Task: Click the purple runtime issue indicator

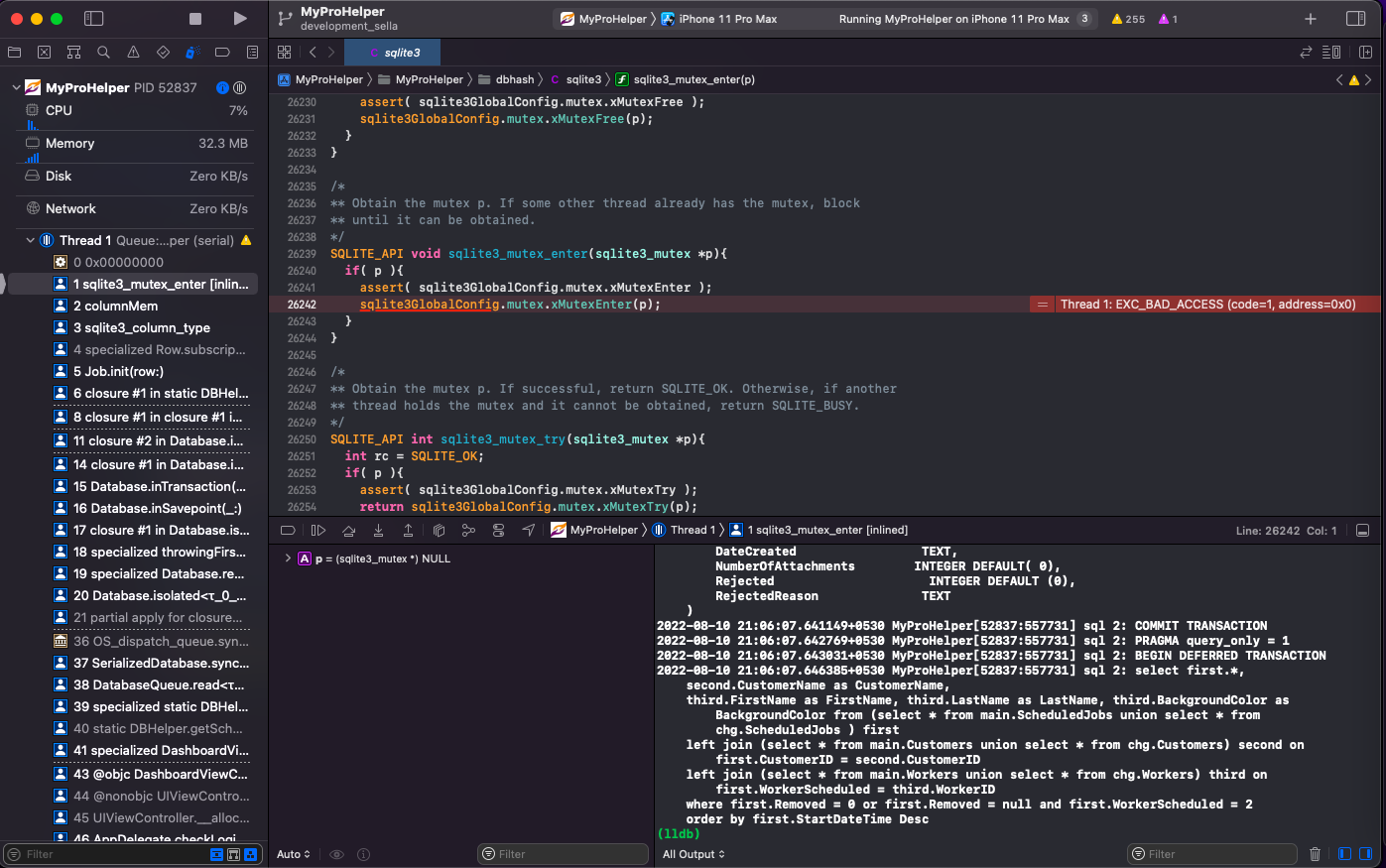Action: [x=1168, y=19]
